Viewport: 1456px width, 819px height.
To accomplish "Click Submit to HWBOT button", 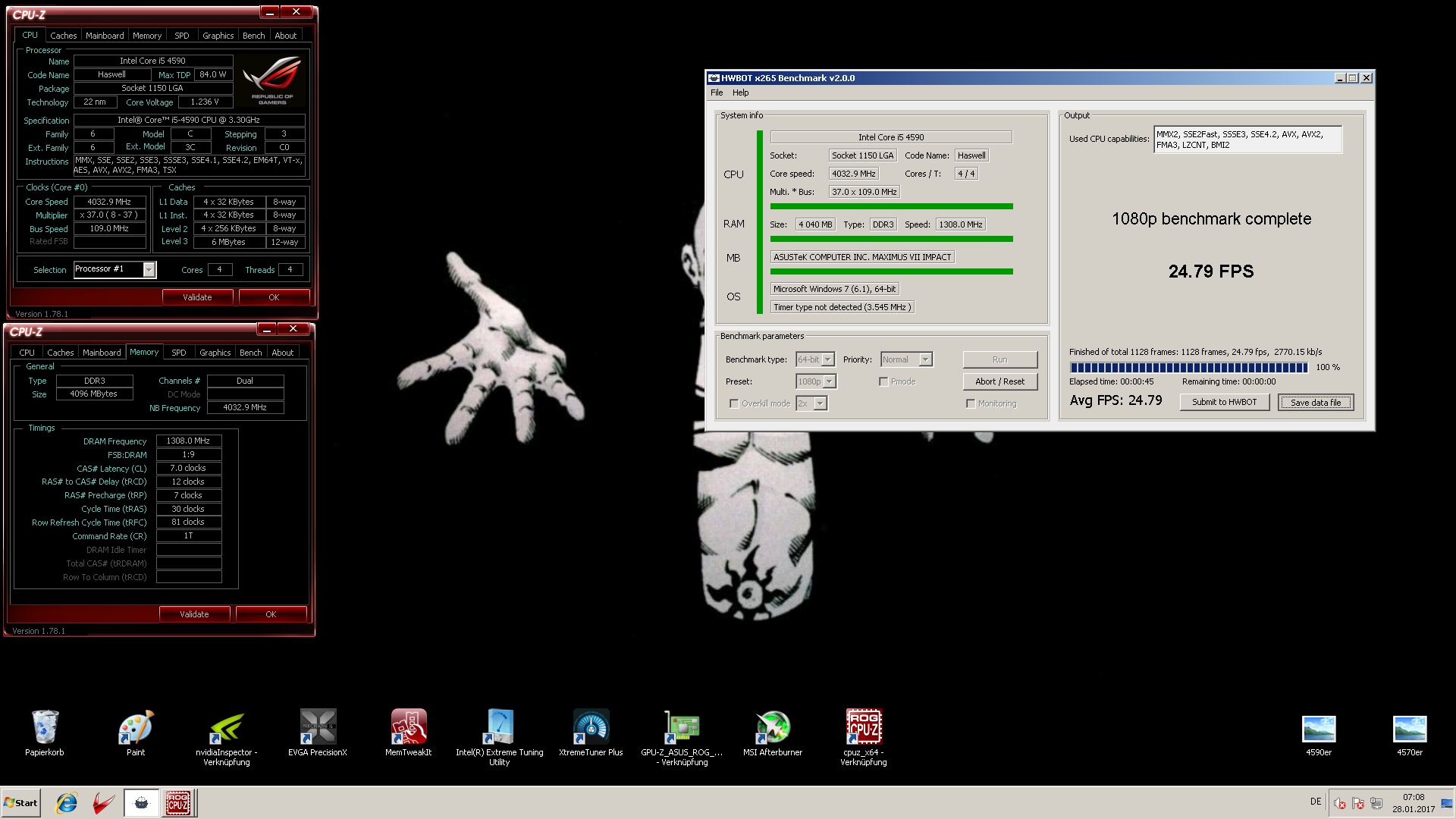I will [x=1225, y=402].
